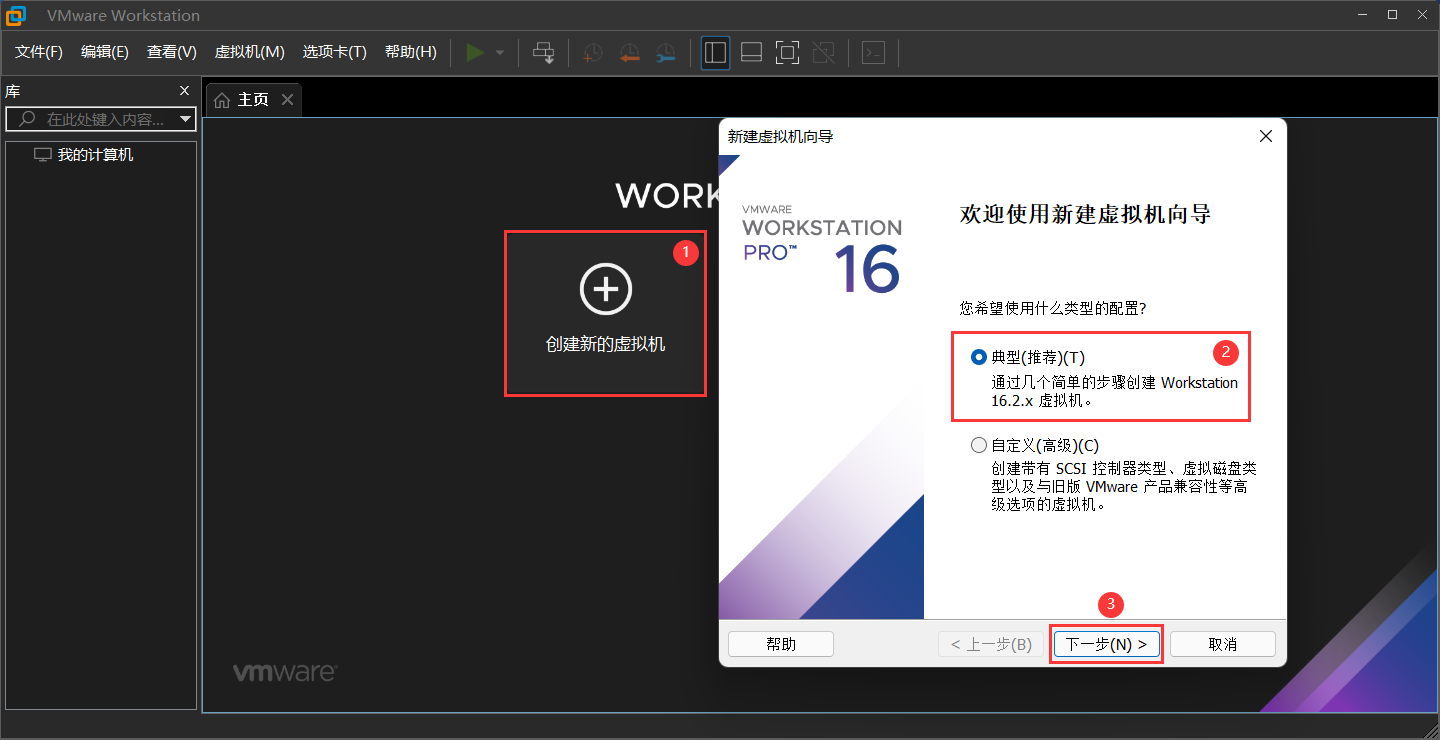The width and height of the screenshot is (1440, 740).
Task: Click the search magnifier icon in library
Action: coord(27,119)
